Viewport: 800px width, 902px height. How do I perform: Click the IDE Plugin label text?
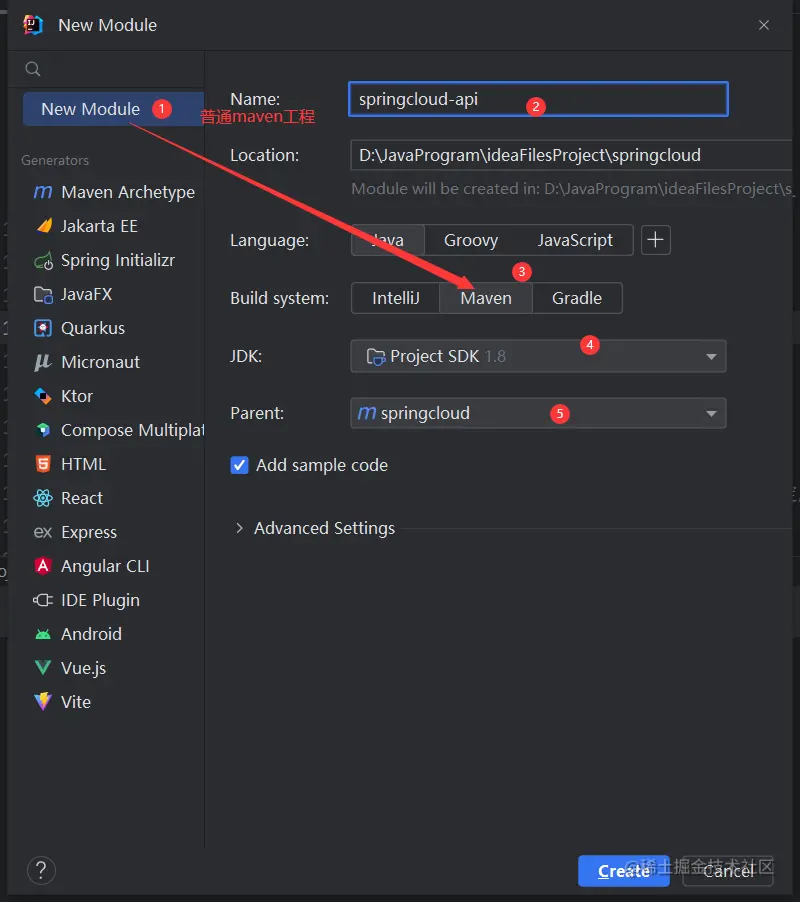(x=101, y=600)
